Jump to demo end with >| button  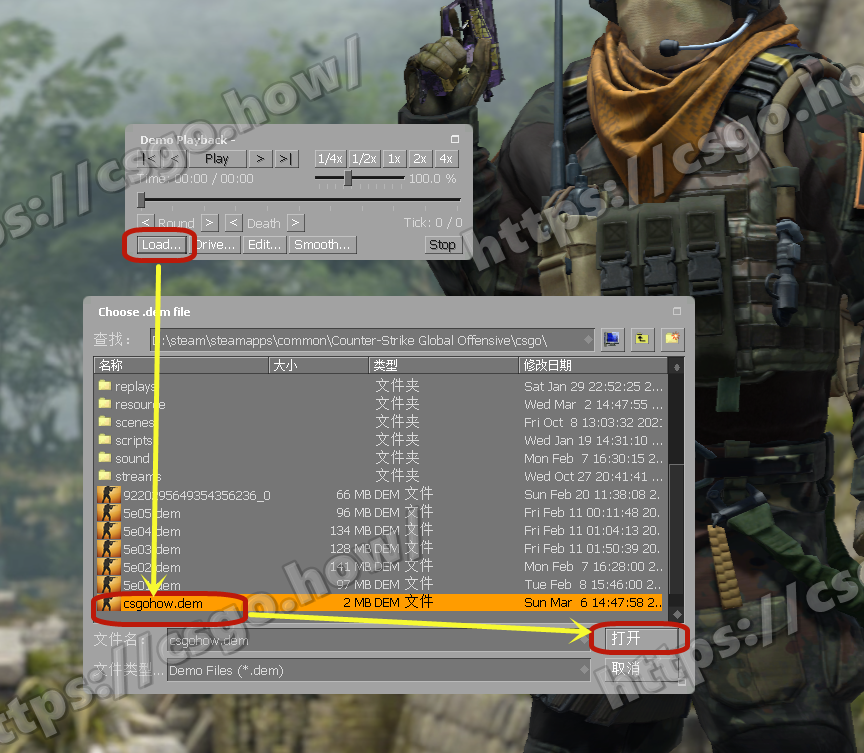tap(285, 159)
